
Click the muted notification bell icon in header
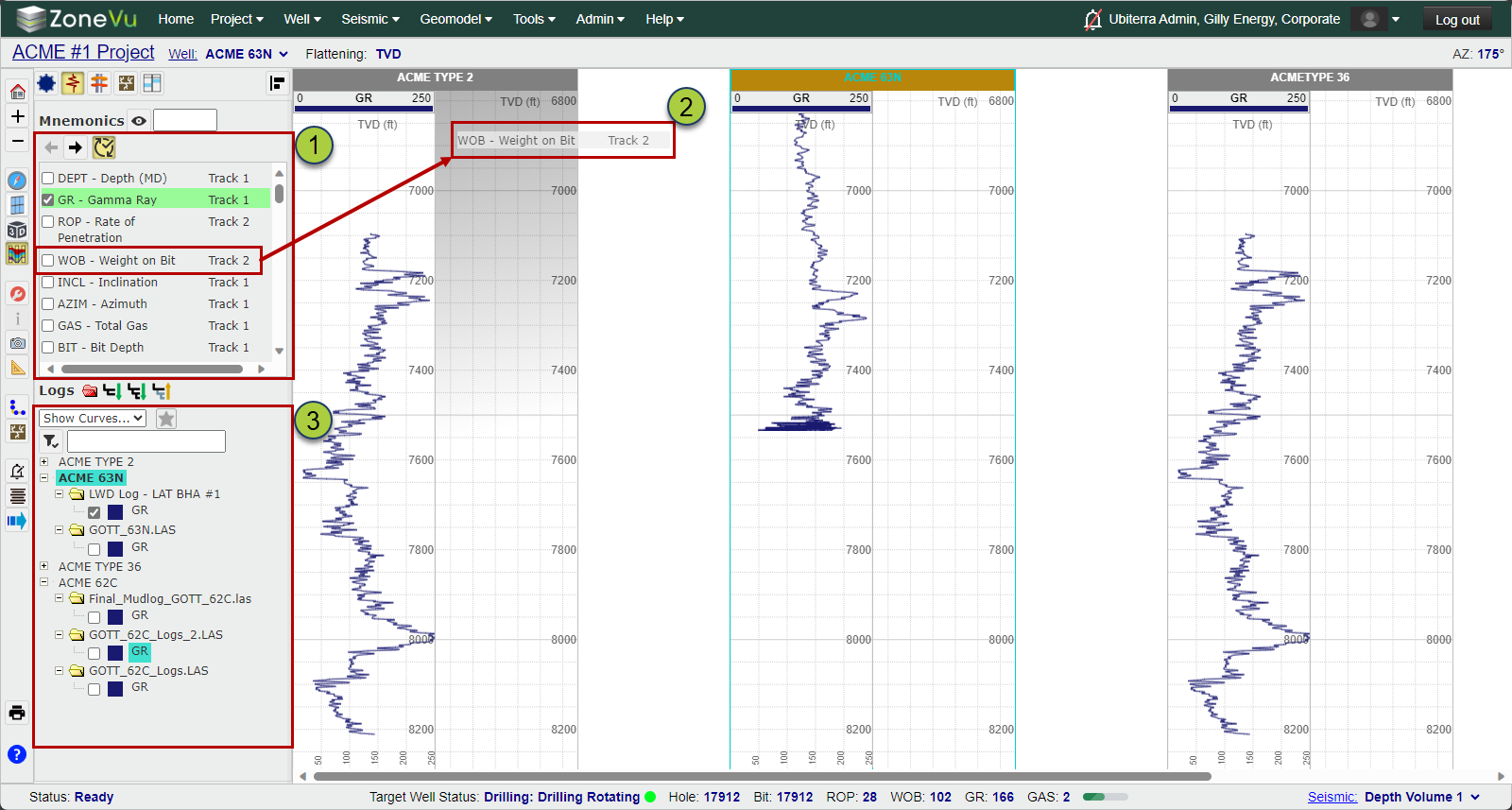tap(1092, 19)
